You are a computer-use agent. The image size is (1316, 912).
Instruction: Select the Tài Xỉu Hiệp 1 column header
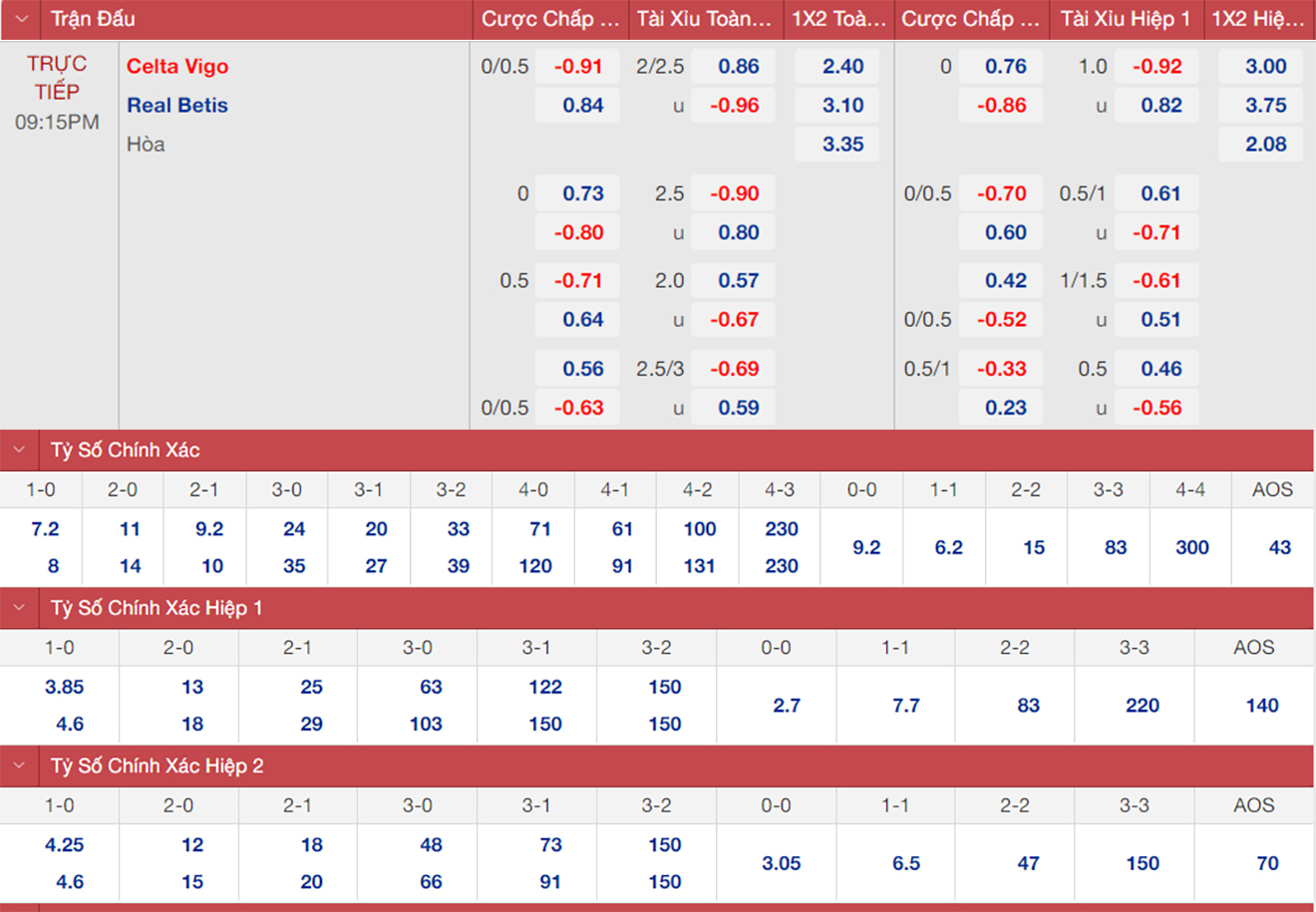point(1125,19)
